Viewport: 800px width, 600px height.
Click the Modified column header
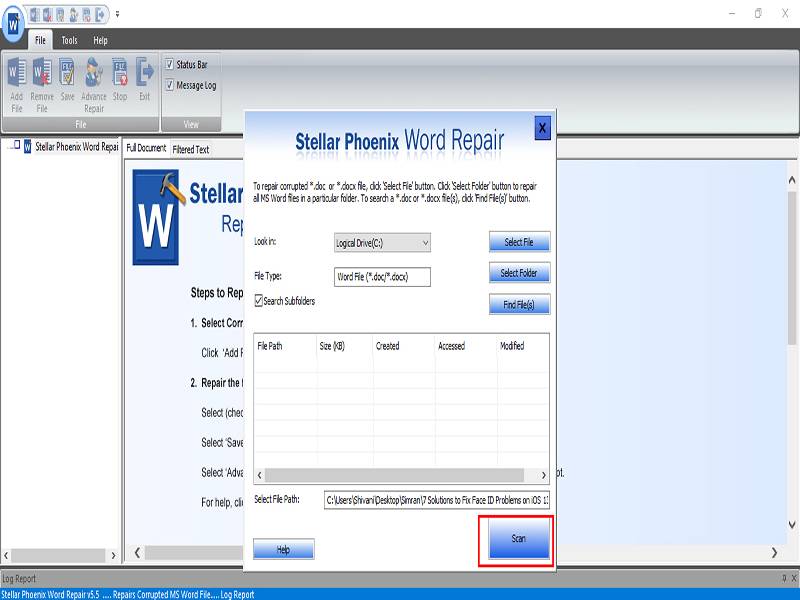(523, 346)
